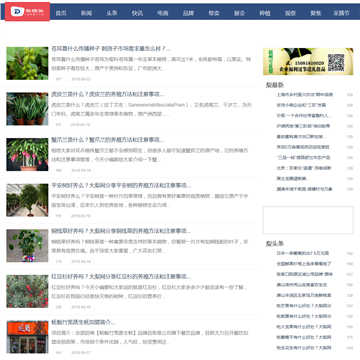Screen dimensions: 360x360
Task: Click the 红豆杉 red berries thumbnail
Action: (x=27, y=291)
